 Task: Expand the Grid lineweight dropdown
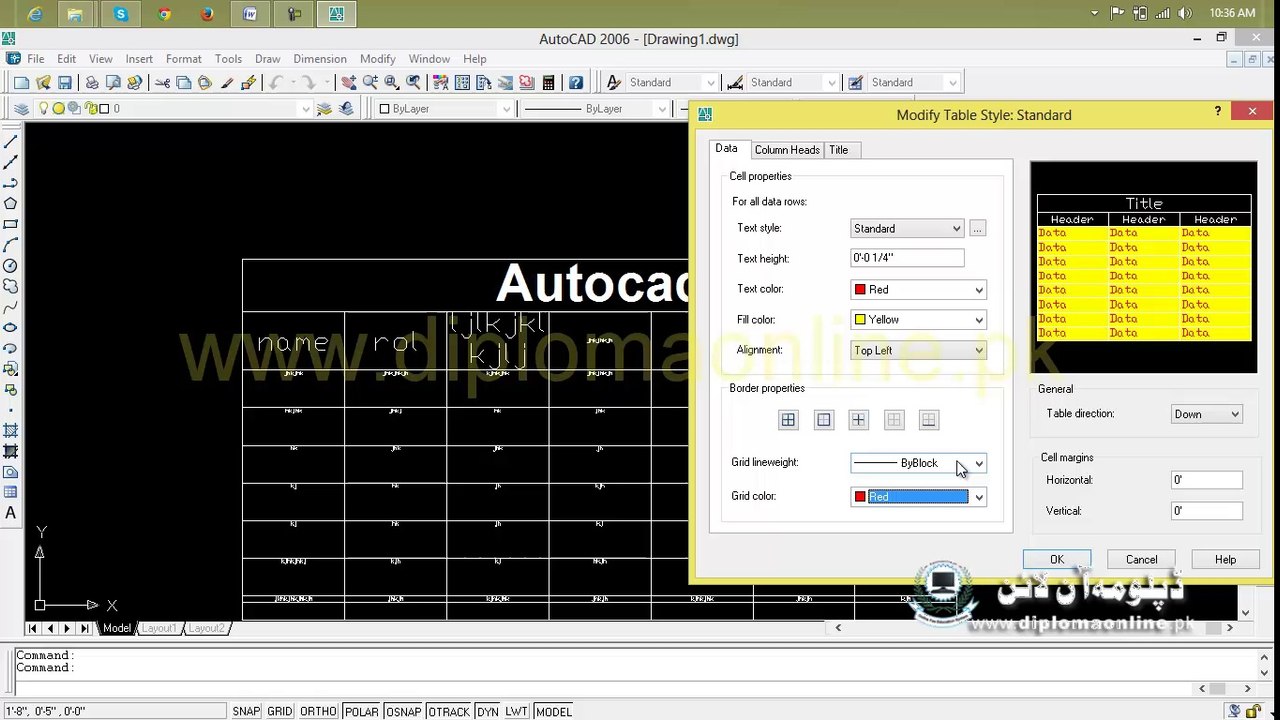[x=918, y=463]
